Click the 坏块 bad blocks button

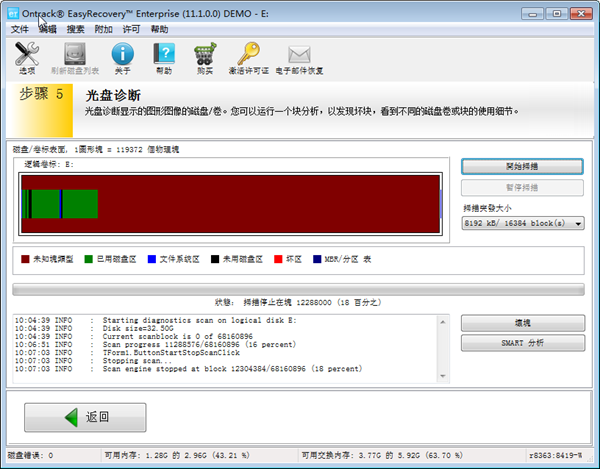pyautogui.click(x=523, y=323)
